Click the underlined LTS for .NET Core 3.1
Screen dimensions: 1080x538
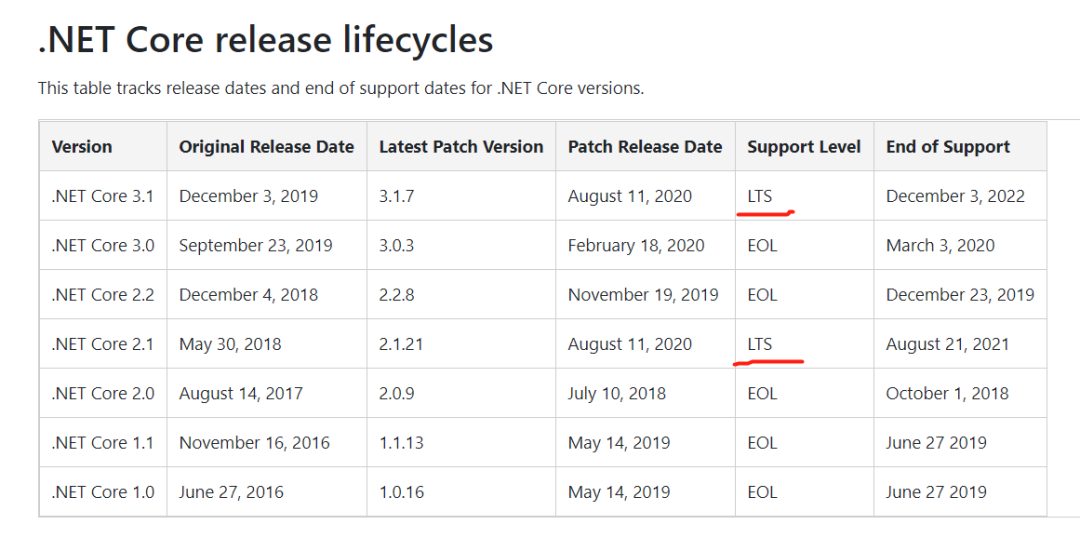coord(760,196)
